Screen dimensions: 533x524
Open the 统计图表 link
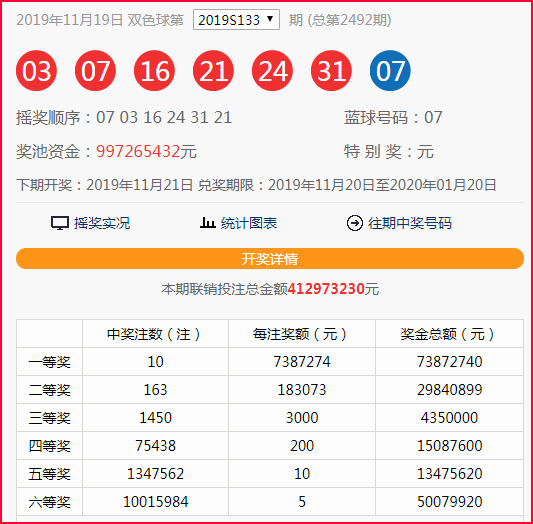pyautogui.click(x=249, y=223)
